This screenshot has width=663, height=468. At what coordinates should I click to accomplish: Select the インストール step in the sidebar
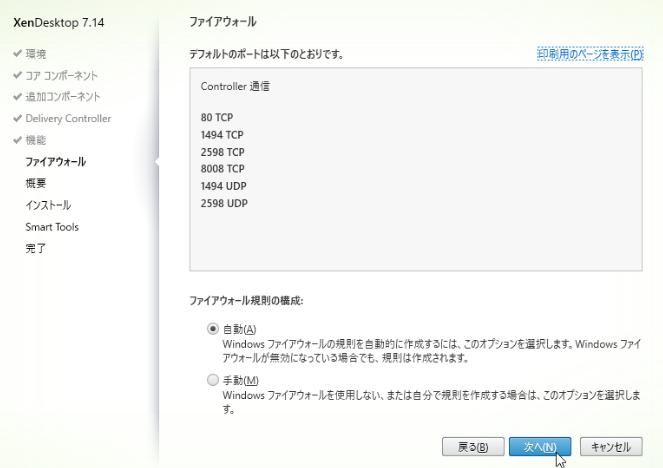tap(48, 205)
